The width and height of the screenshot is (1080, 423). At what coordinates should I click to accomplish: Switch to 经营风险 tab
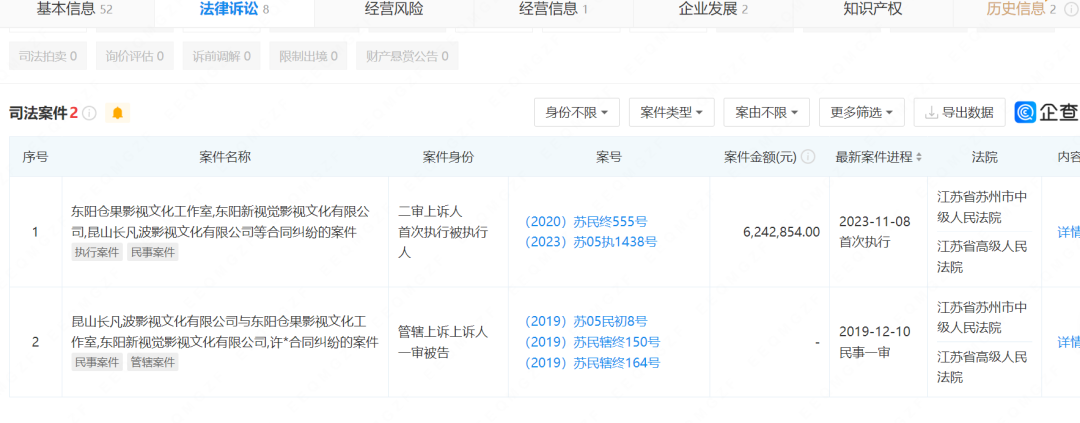[394, 9]
